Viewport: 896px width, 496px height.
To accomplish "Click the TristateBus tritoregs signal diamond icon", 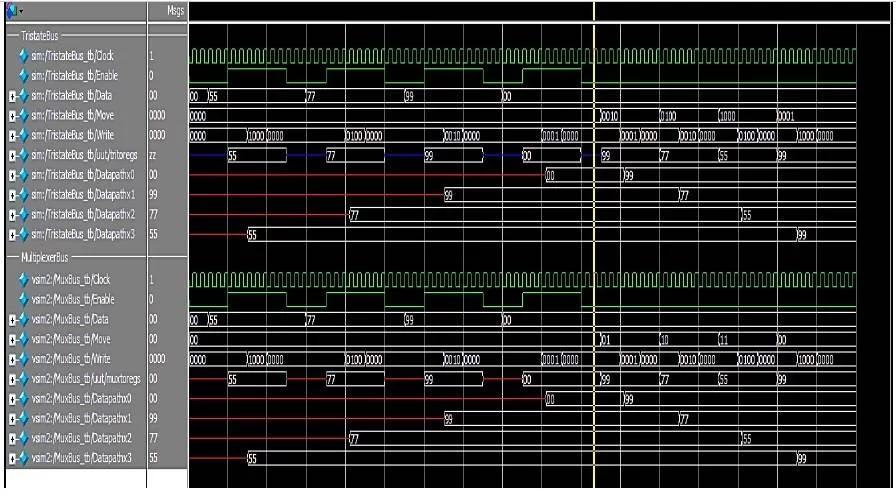I will pos(20,157).
